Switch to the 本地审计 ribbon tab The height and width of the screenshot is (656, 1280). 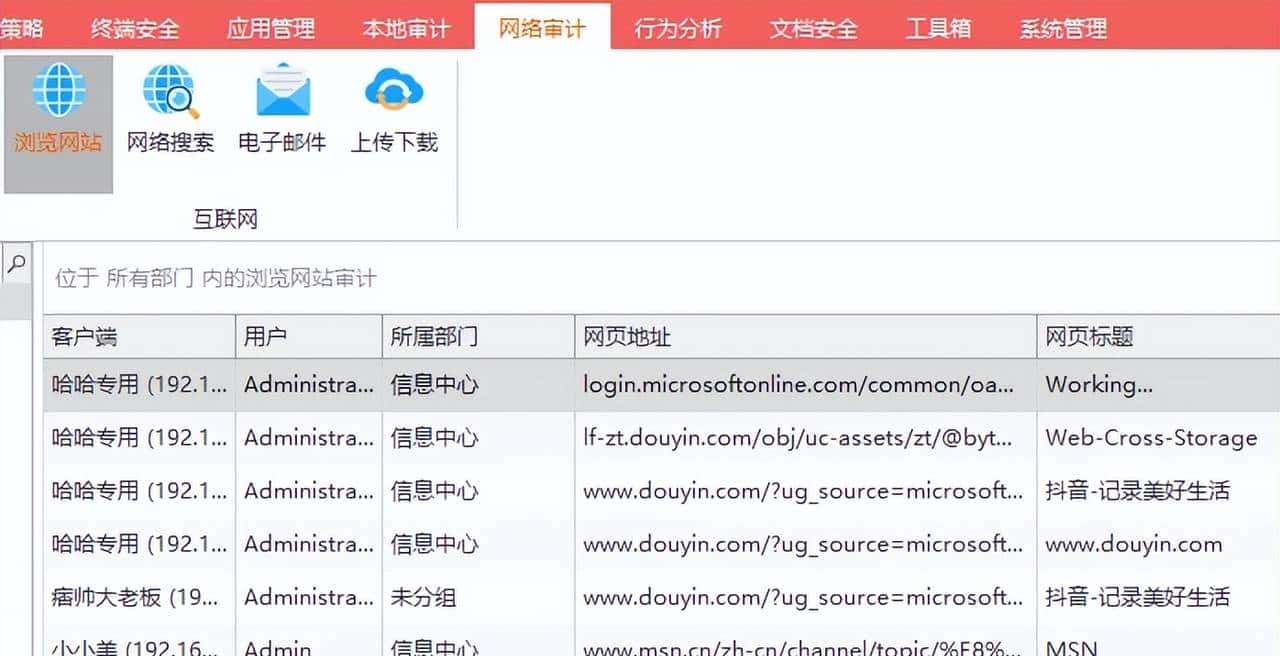coord(406,28)
